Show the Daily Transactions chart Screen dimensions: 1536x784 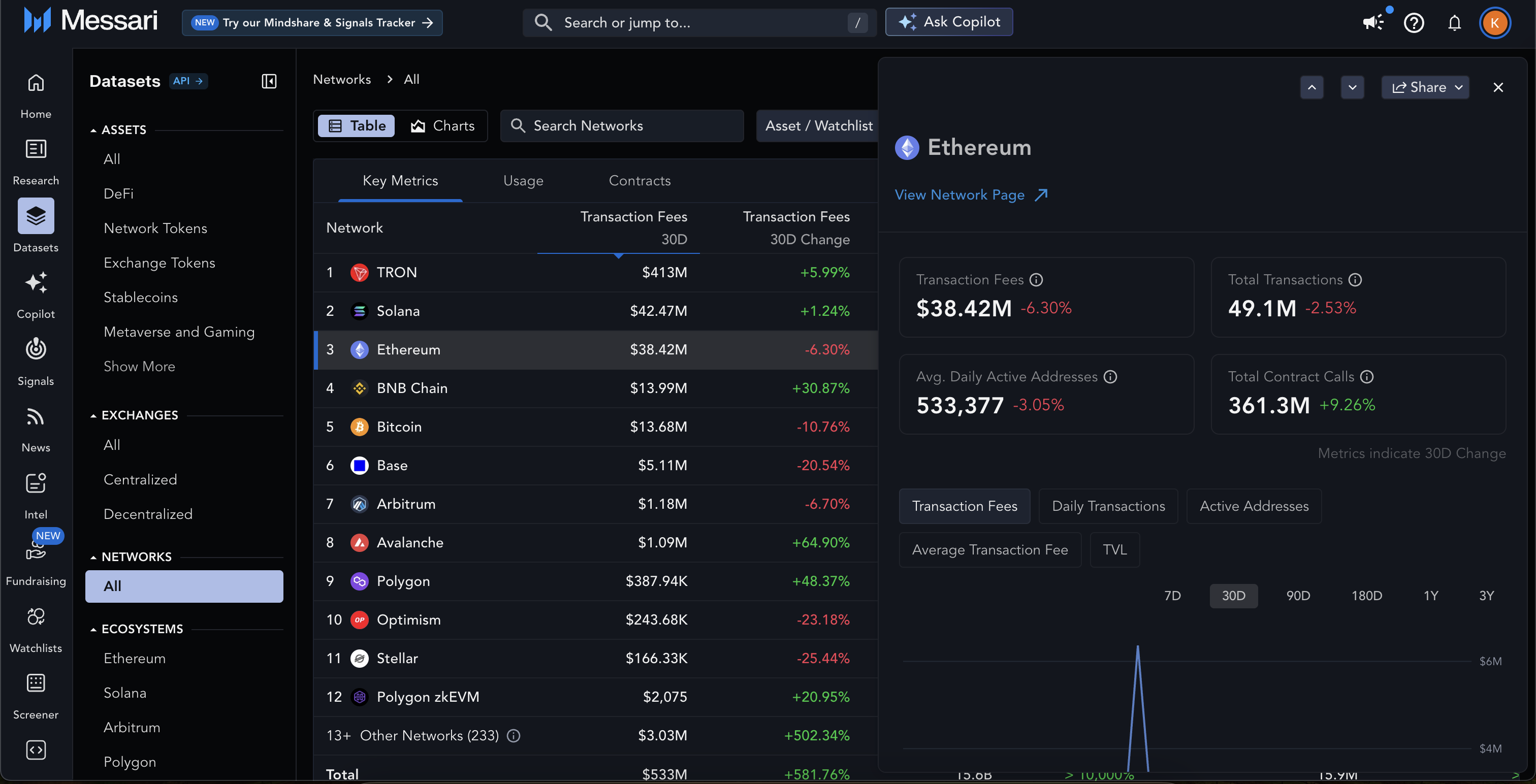pos(1108,506)
